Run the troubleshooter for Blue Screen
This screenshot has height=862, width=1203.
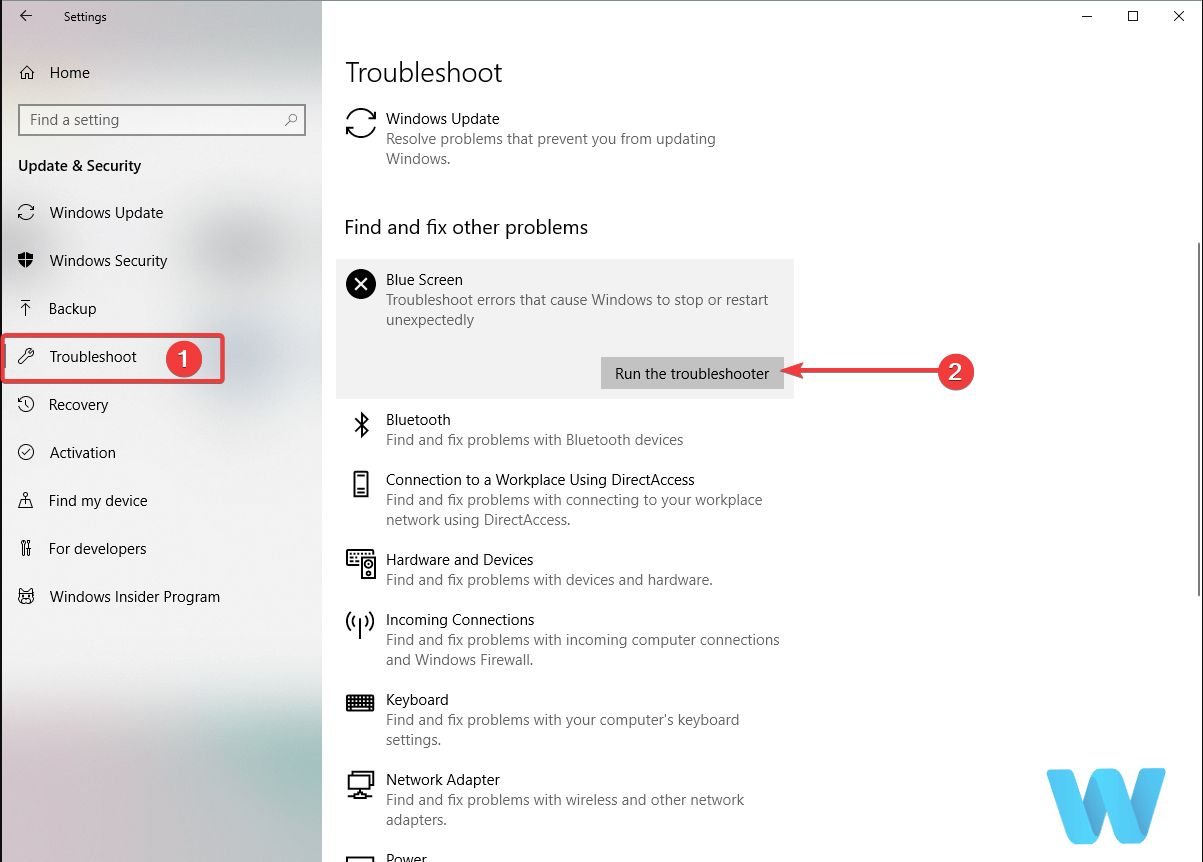point(692,373)
